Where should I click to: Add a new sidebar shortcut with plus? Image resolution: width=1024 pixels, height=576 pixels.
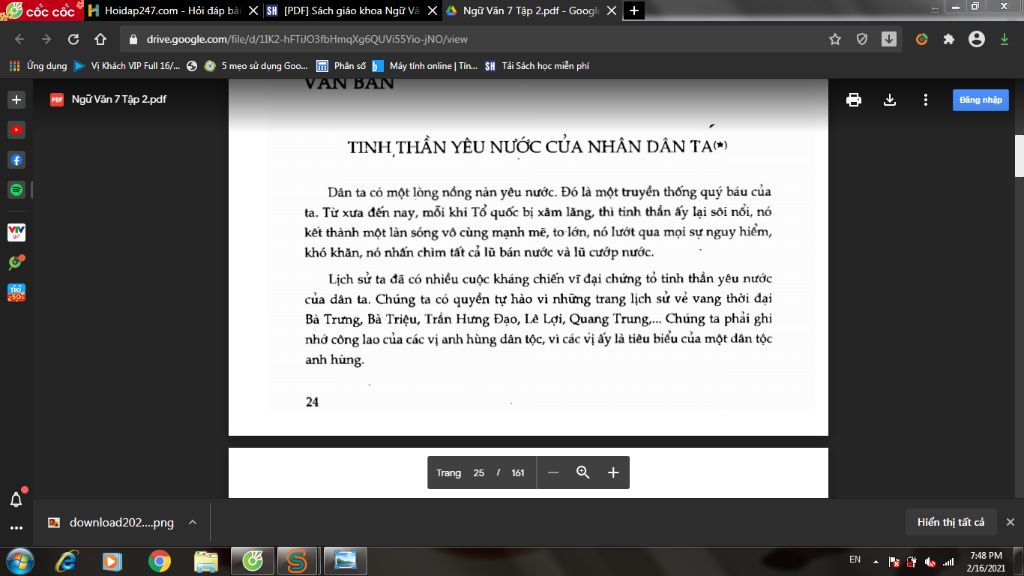click(16, 100)
